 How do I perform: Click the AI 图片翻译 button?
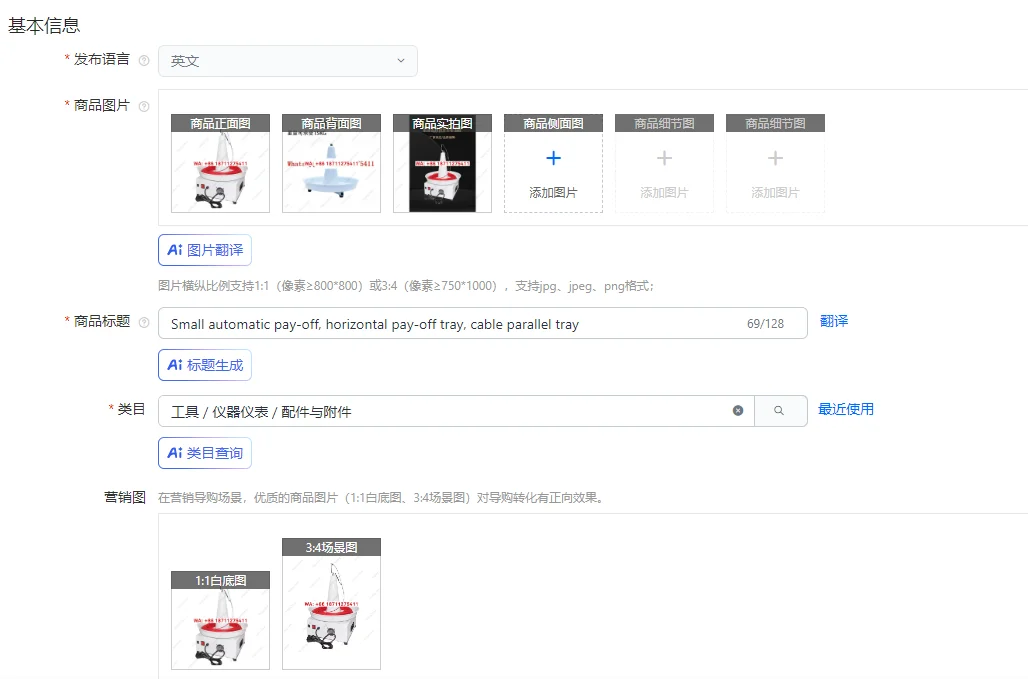(x=205, y=250)
